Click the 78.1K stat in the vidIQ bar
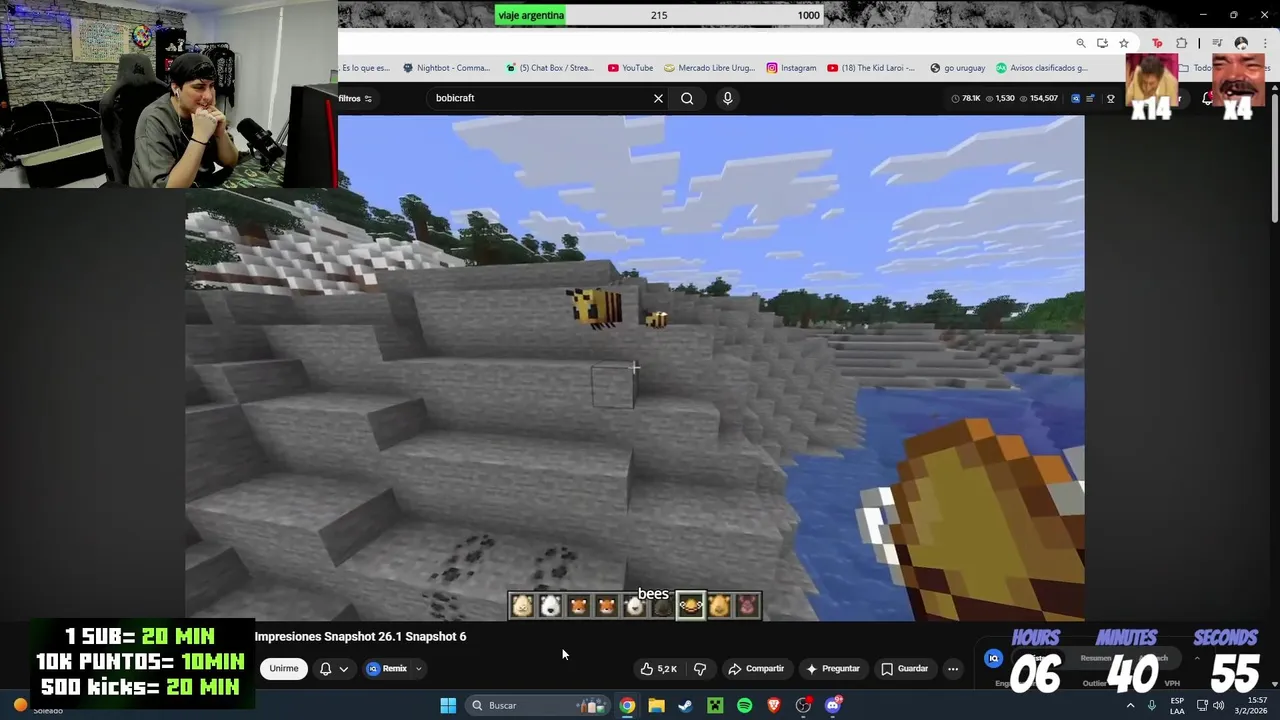The image size is (1280, 720). [x=965, y=98]
